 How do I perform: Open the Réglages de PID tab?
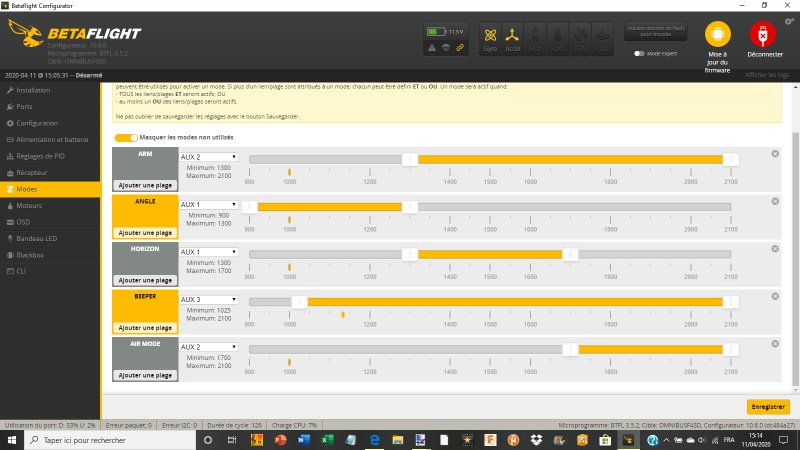(x=45, y=156)
